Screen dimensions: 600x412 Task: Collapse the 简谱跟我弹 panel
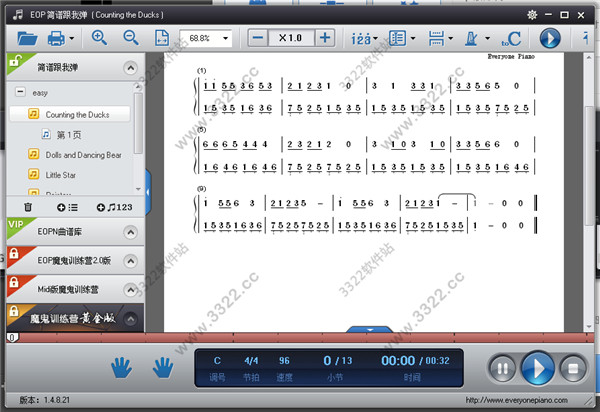click(x=130, y=68)
